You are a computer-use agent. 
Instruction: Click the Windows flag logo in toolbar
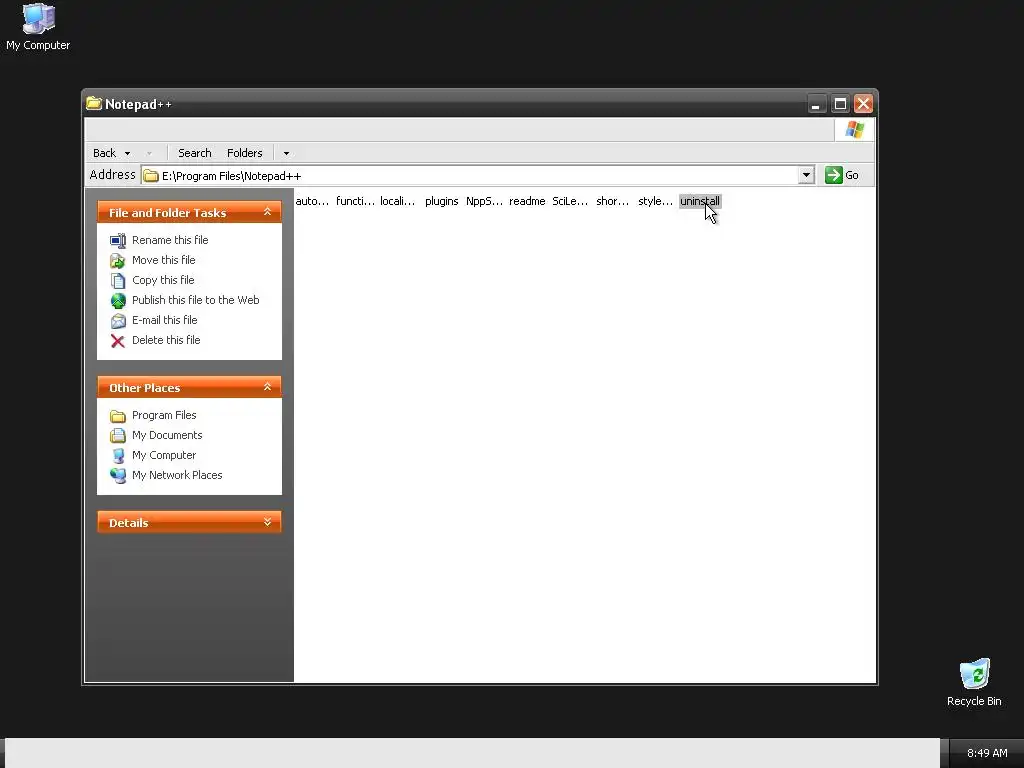coord(854,129)
